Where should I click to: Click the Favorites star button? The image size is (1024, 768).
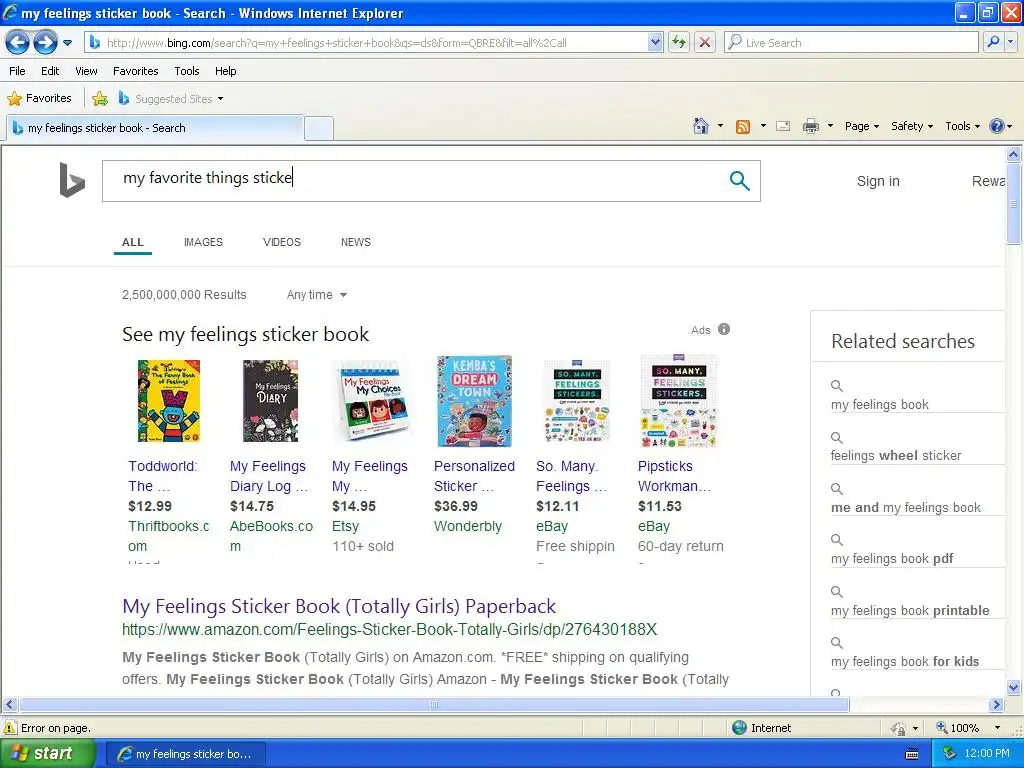[39, 99]
